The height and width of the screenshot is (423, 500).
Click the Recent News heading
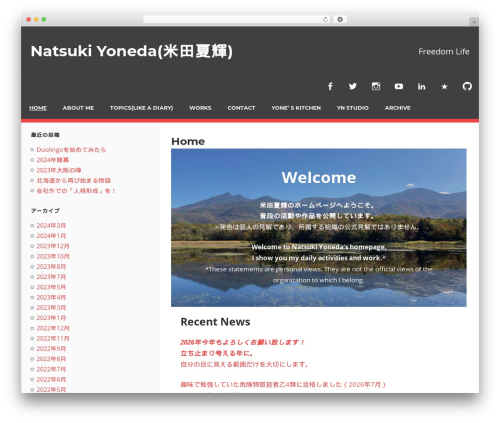click(215, 322)
